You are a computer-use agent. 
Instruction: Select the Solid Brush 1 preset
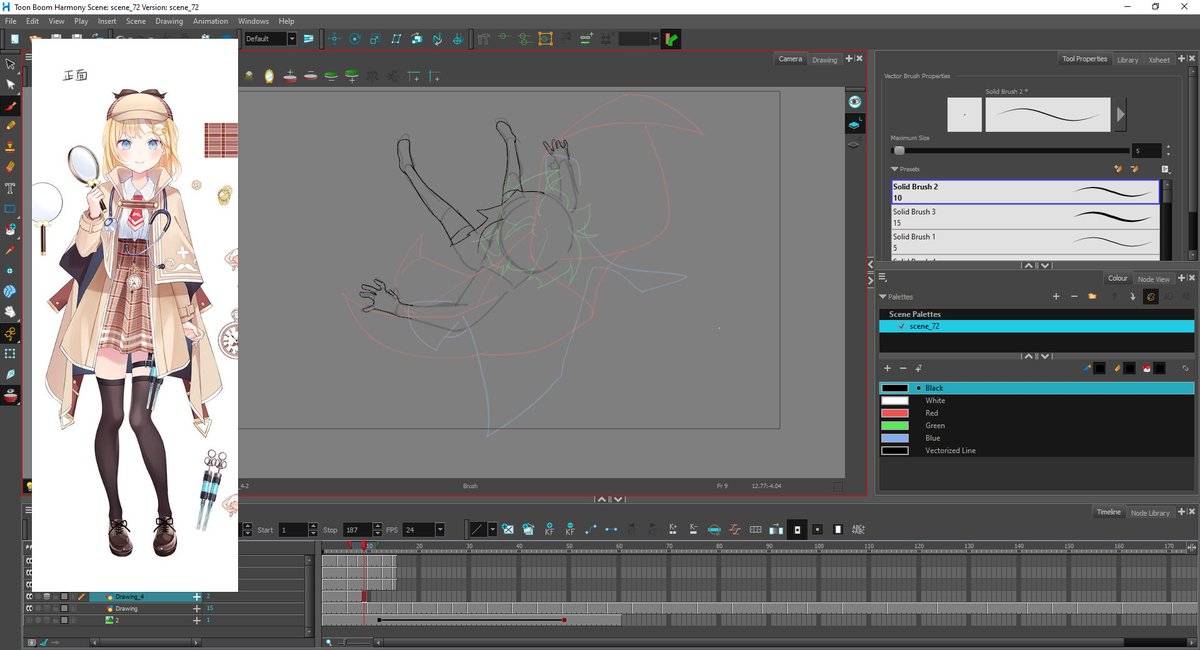click(1026, 242)
